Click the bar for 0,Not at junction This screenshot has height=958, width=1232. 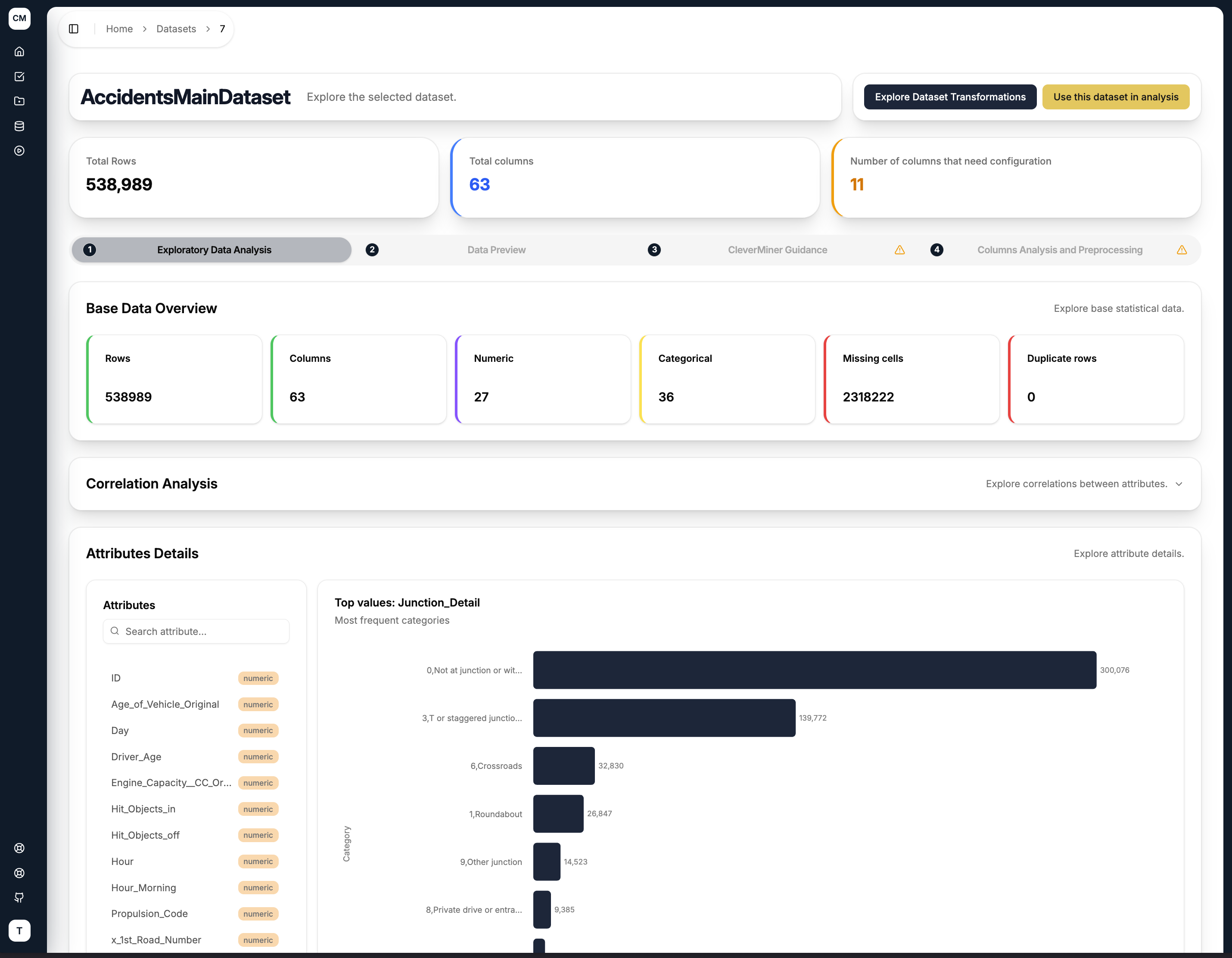tap(815, 670)
